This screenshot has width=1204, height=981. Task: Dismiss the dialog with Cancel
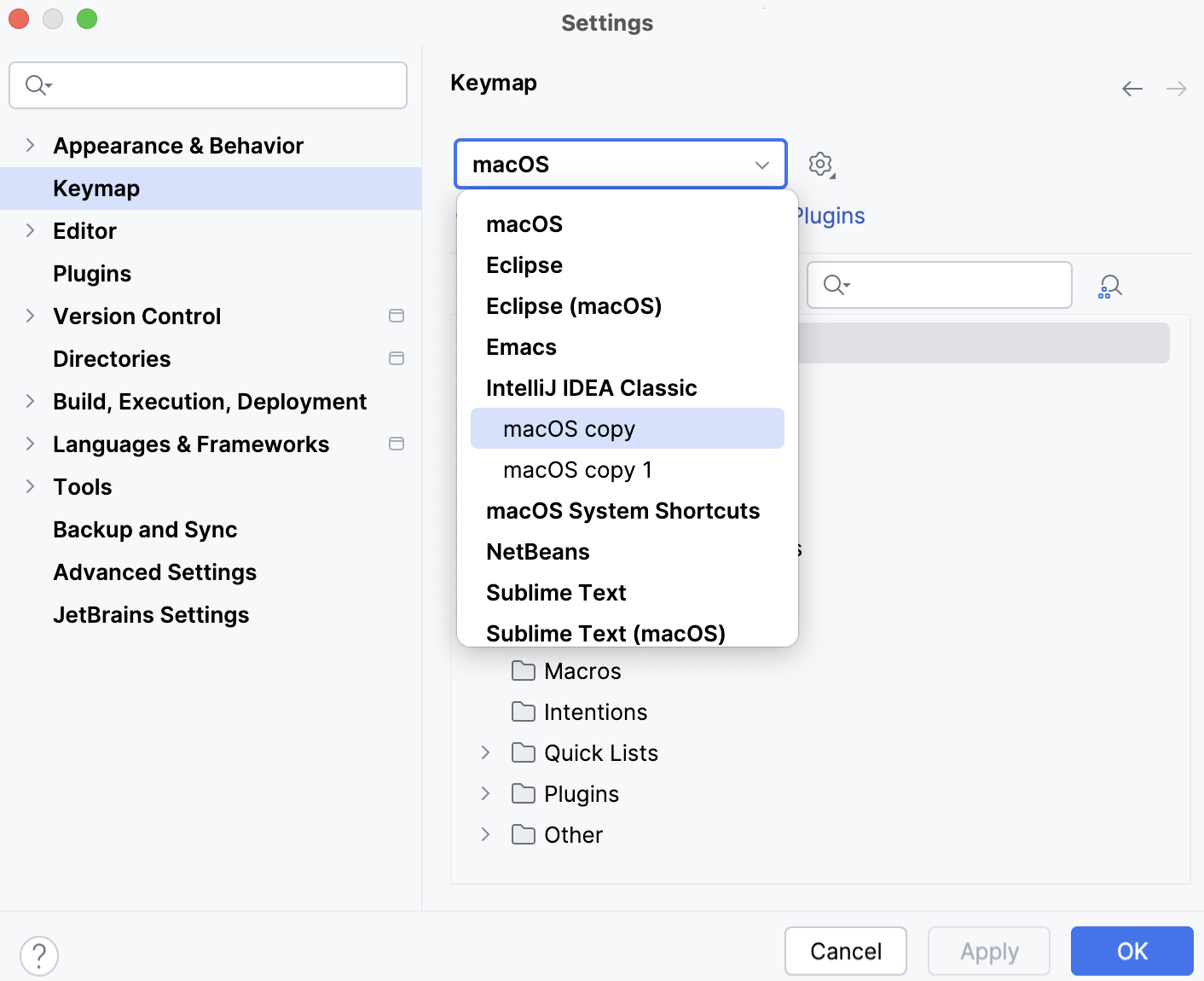845,951
